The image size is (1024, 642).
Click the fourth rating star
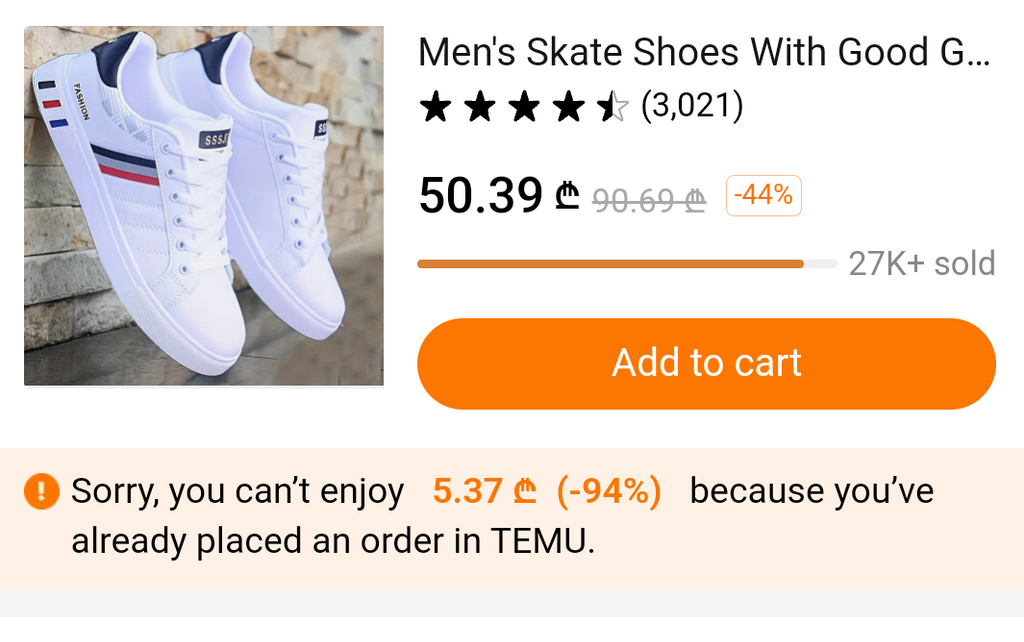[x=568, y=106]
